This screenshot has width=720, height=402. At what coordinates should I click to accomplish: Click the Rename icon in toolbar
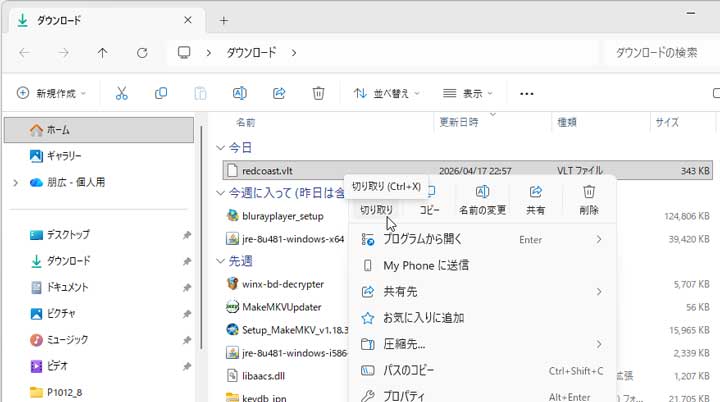(x=240, y=93)
